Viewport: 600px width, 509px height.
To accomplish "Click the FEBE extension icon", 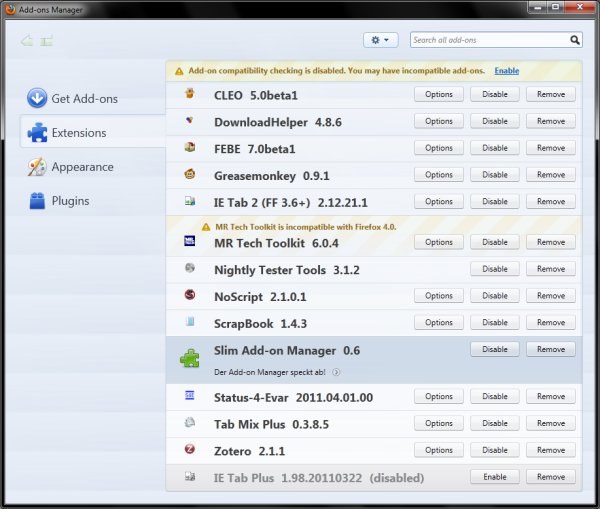I will [x=189, y=148].
